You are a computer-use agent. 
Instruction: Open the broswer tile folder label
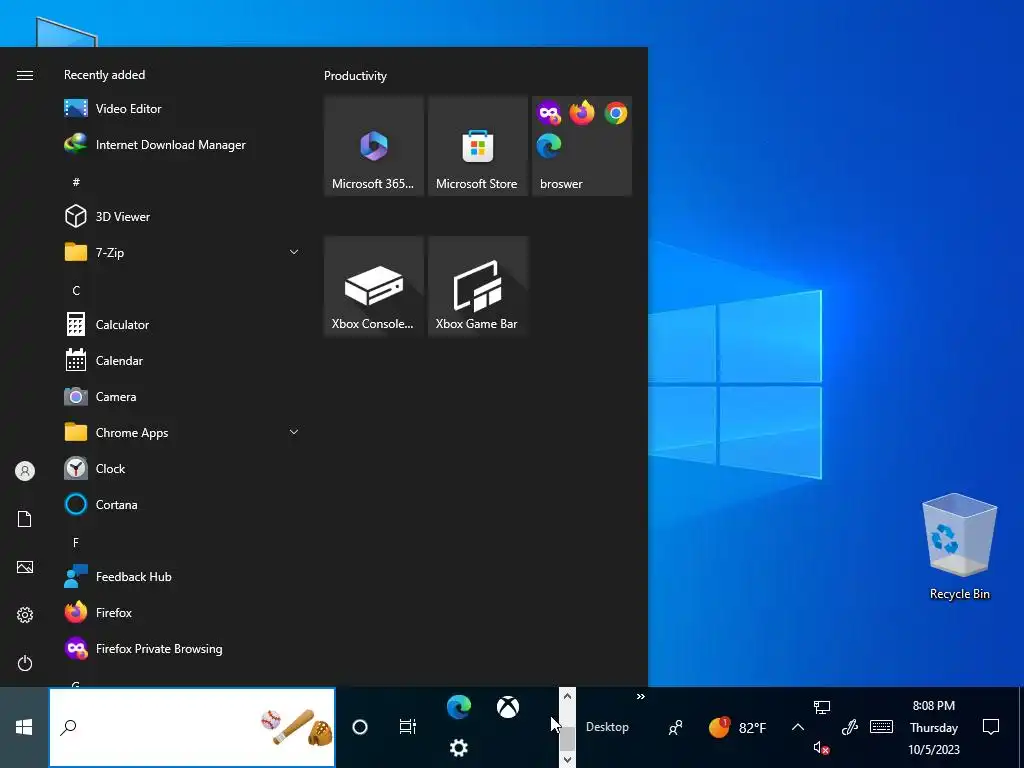click(x=561, y=184)
